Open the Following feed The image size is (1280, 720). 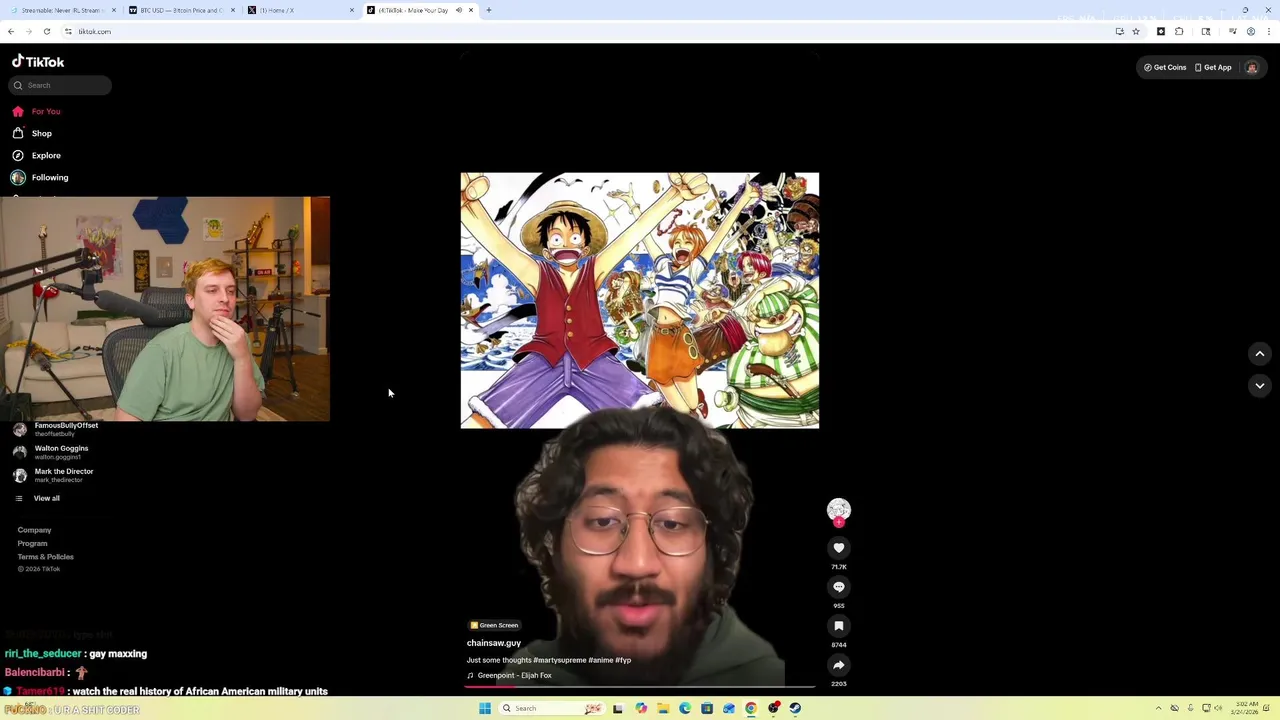coord(40,177)
